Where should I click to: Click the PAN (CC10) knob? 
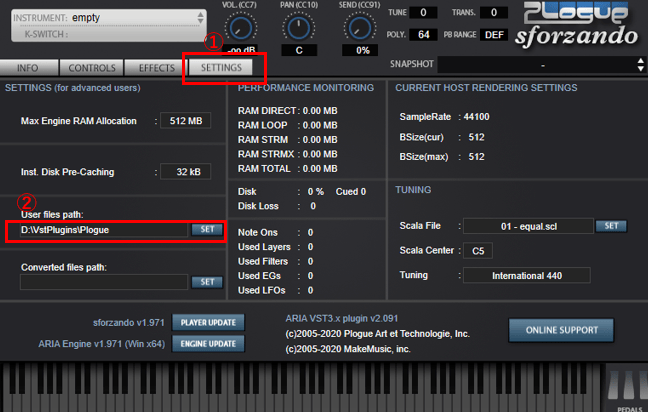[x=299, y=28]
